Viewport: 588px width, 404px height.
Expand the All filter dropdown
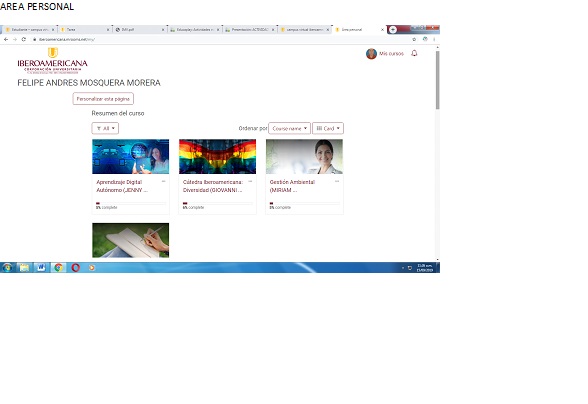(105, 128)
